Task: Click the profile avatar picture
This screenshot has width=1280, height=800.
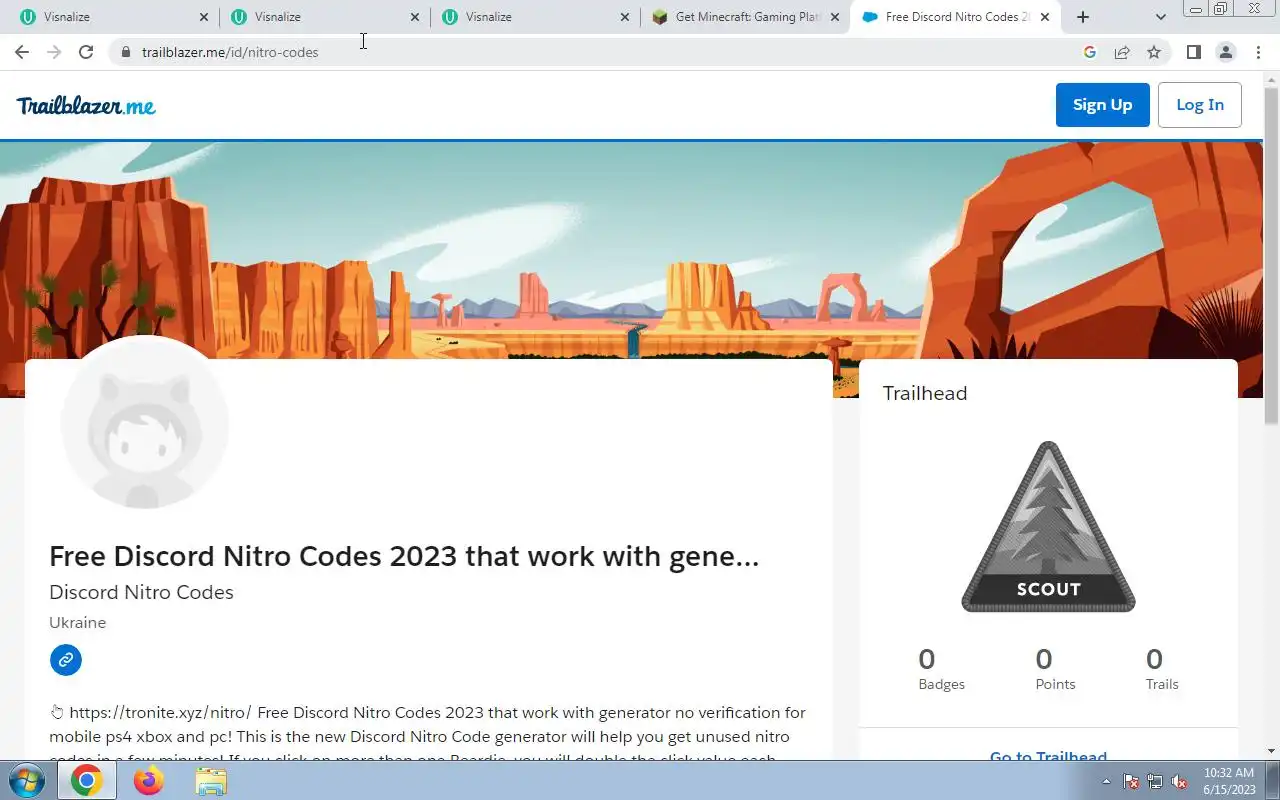Action: pyautogui.click(x=145, y=424)
